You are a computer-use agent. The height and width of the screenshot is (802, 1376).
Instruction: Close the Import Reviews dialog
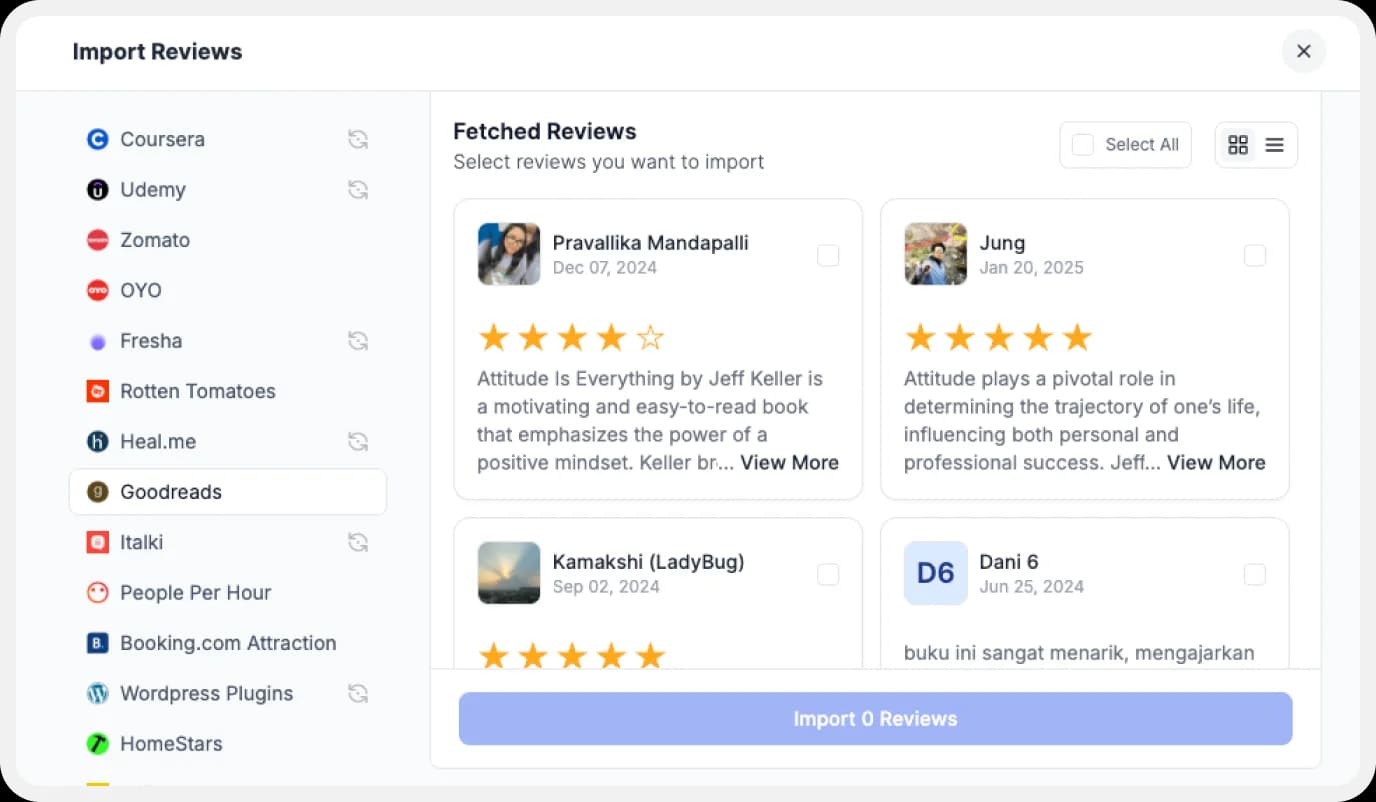pyautogui.click(x=1303, y=51)
